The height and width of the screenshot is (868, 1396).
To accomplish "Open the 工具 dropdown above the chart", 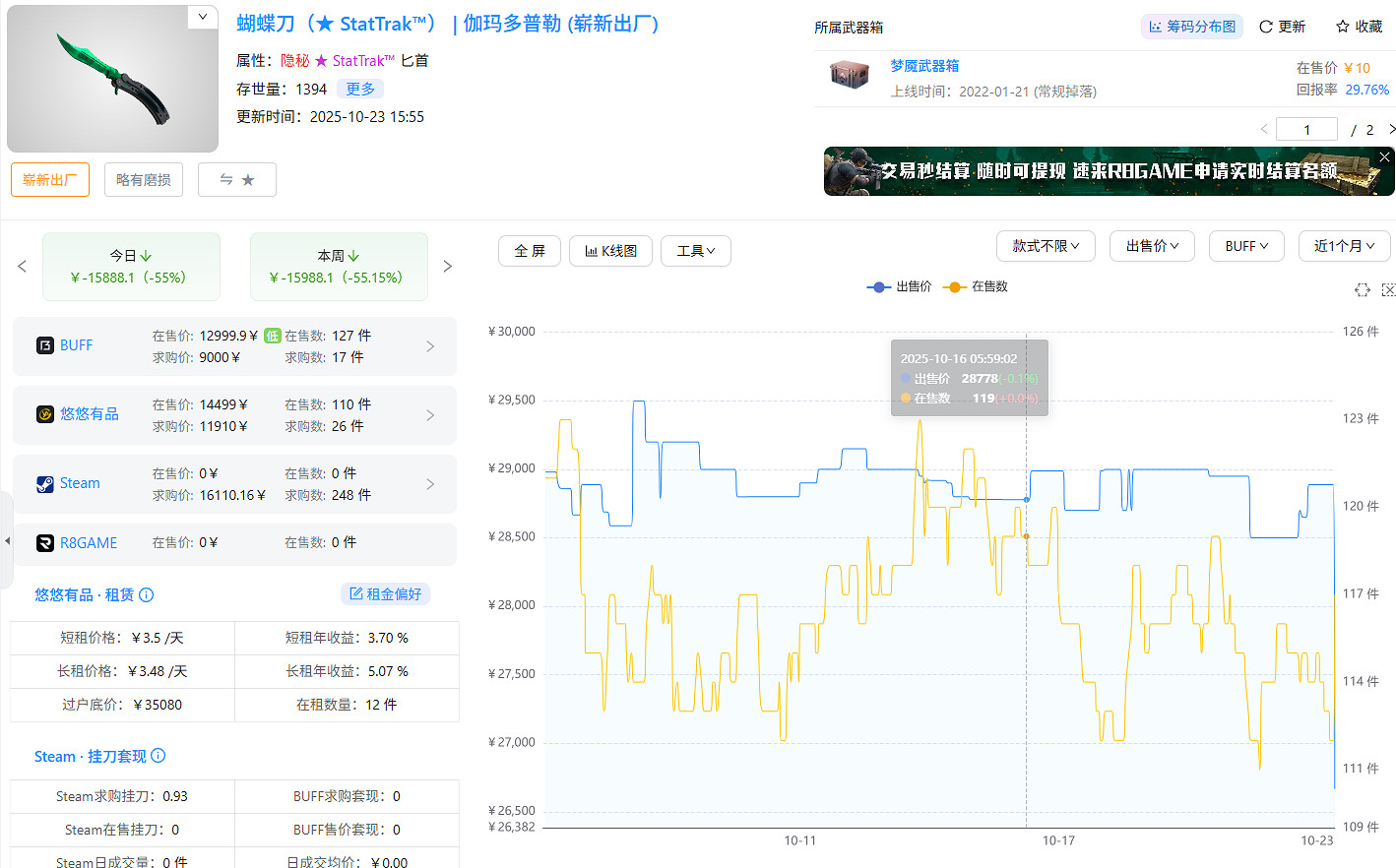I will (x=695, y=251).
